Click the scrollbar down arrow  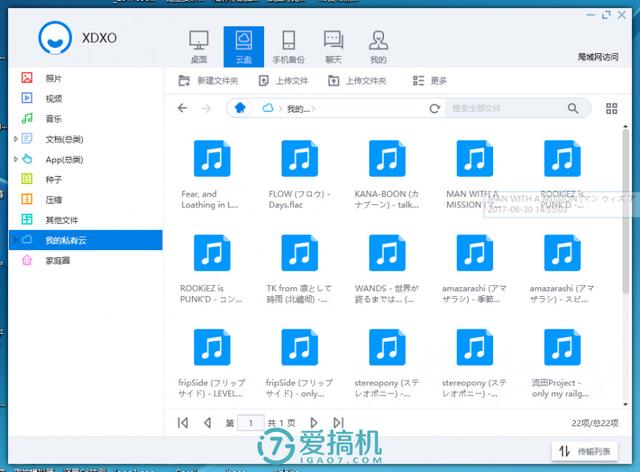[626, 404]
